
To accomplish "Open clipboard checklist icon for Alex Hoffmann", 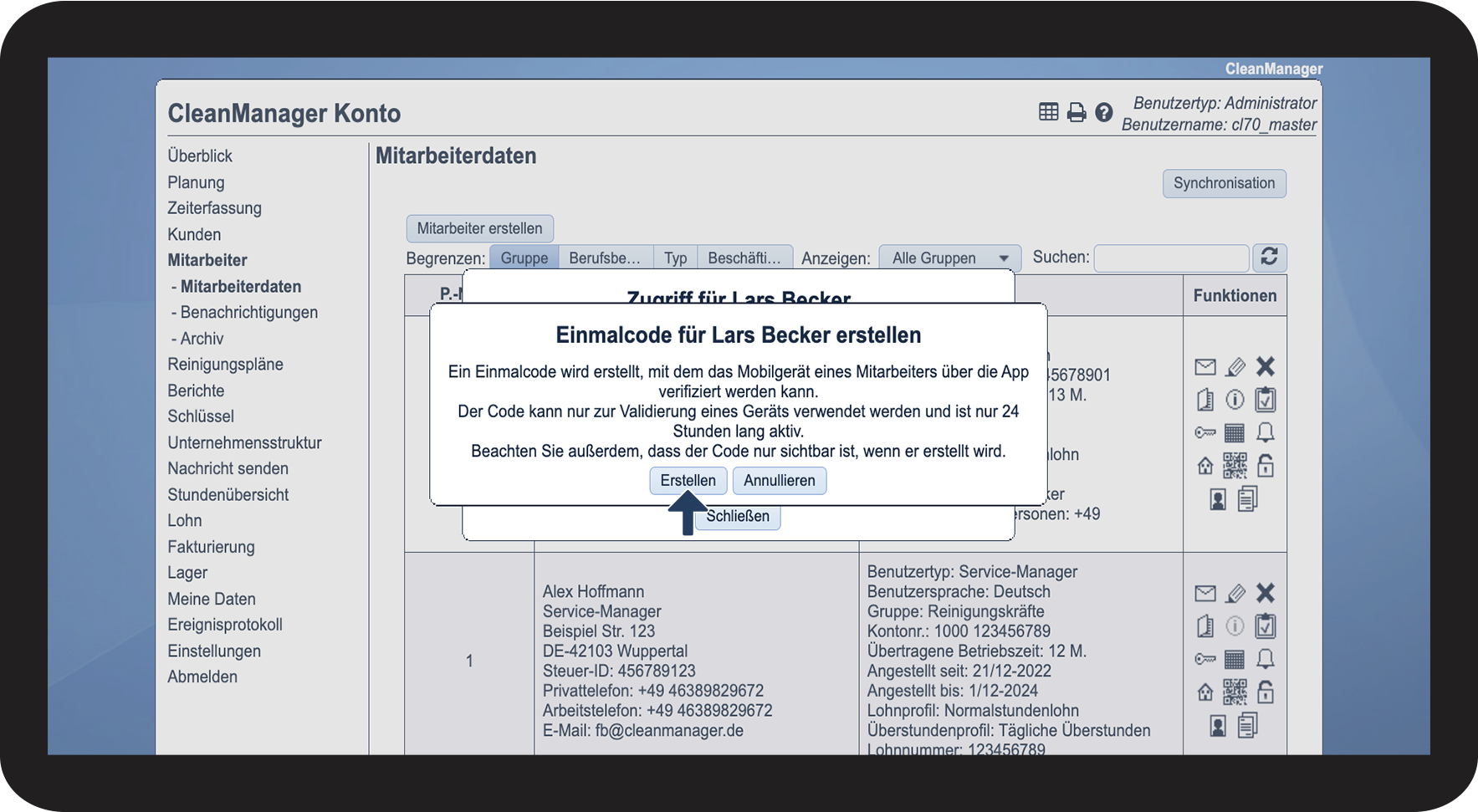I will point(1266,626).
